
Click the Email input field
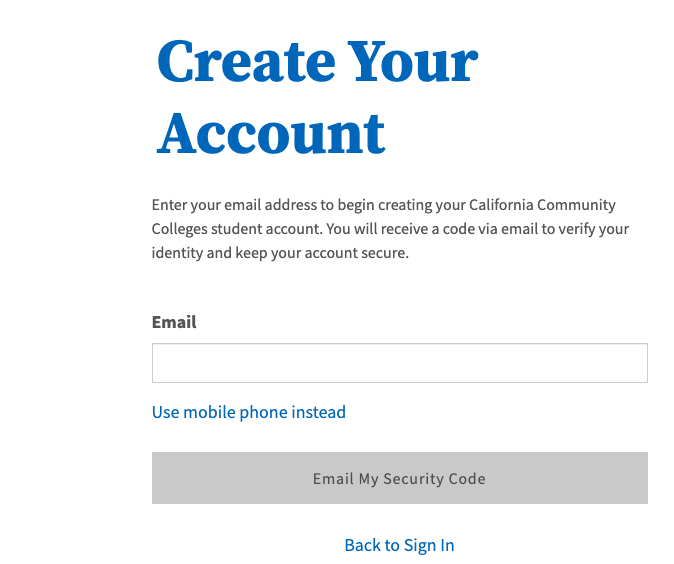399,363
